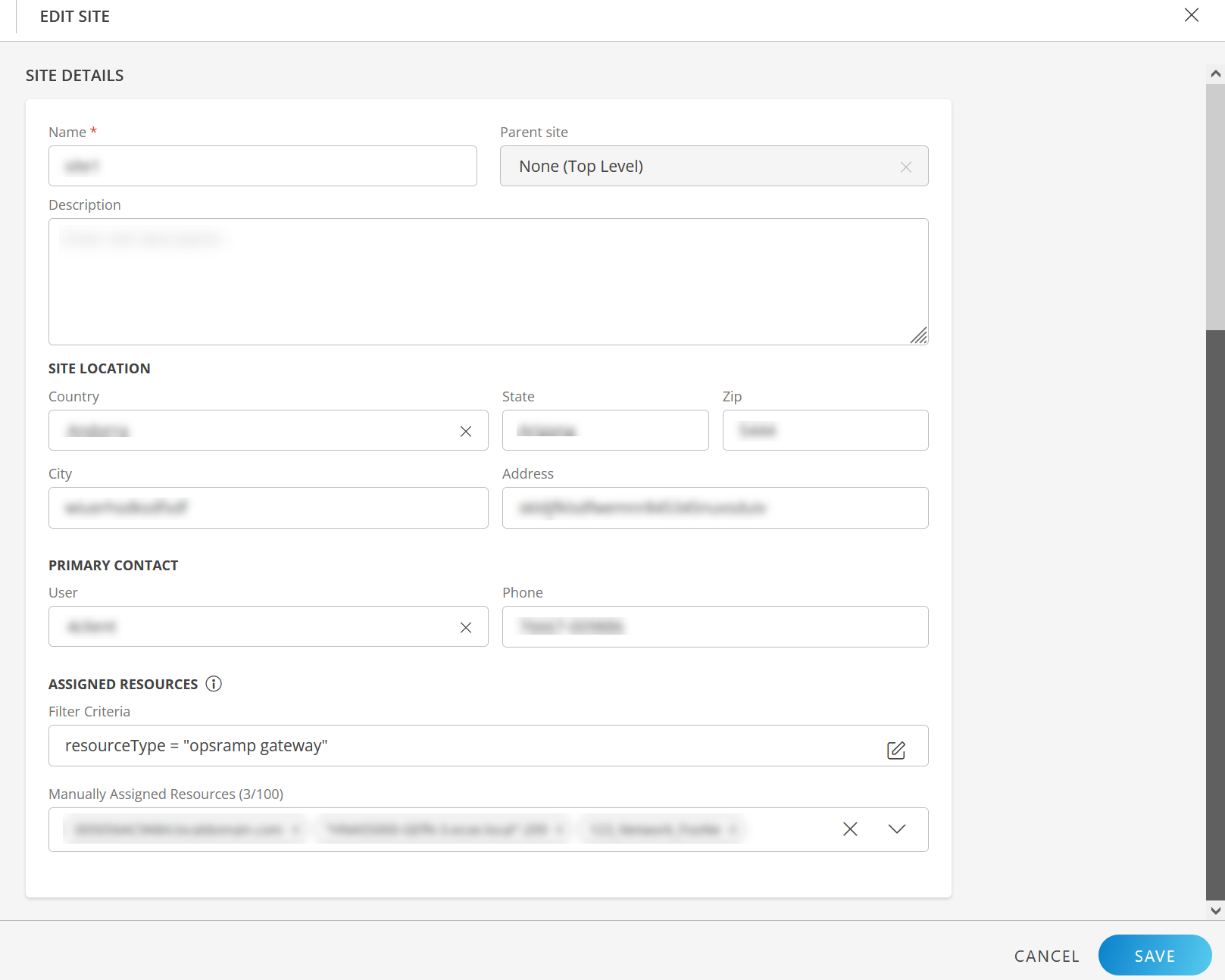Viewport: 1225px width, 980px height.
Task: Focus the Phone input field
Action: tap(715, 626)
